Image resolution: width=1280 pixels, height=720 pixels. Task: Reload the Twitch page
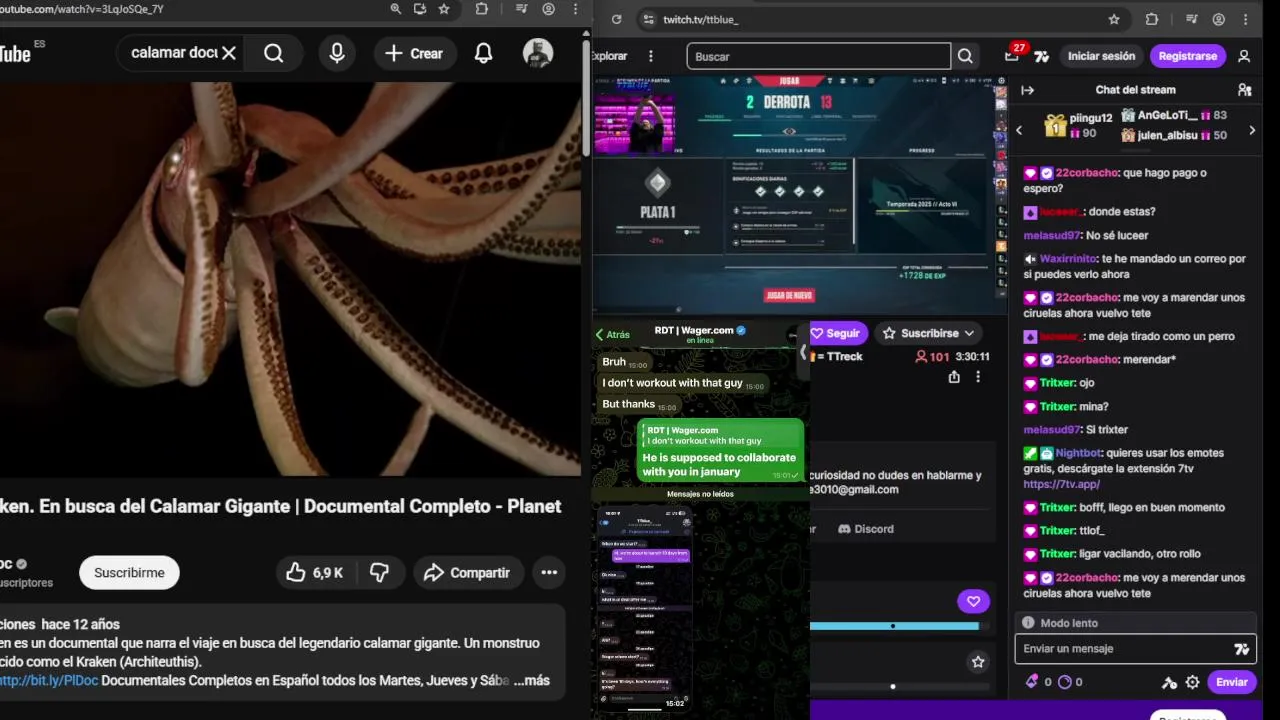(x=616, y=19)
